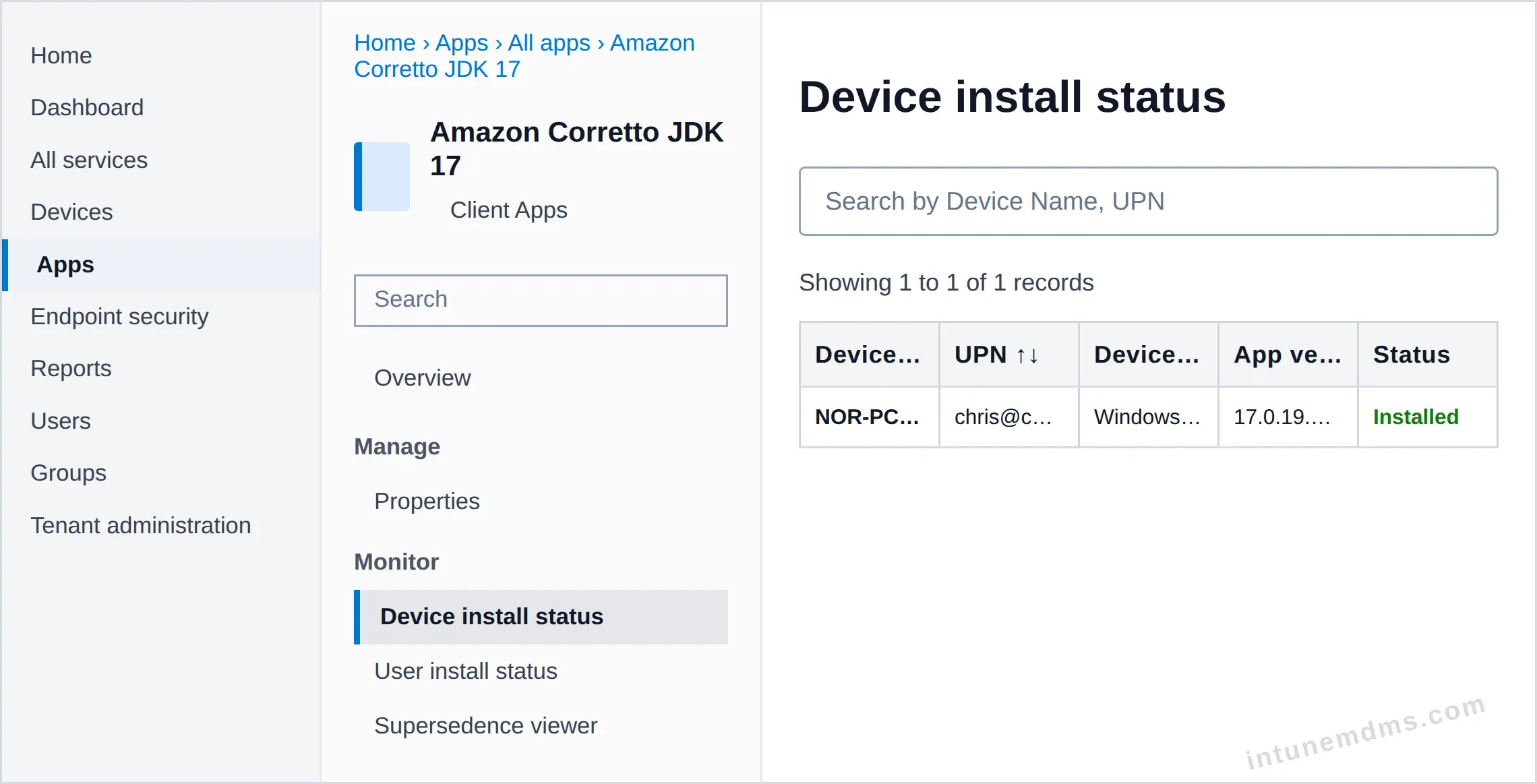1537x784 pixels.
Task: Focus the Search by Device Name, UPN box
Action: pos(1148,201)
